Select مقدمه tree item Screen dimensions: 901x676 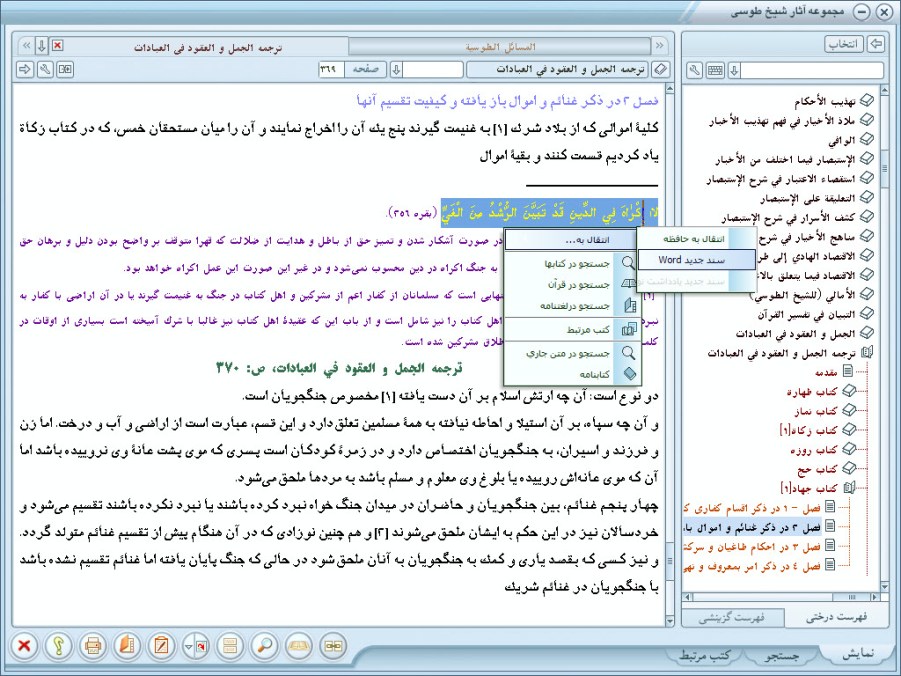point(826,372)
